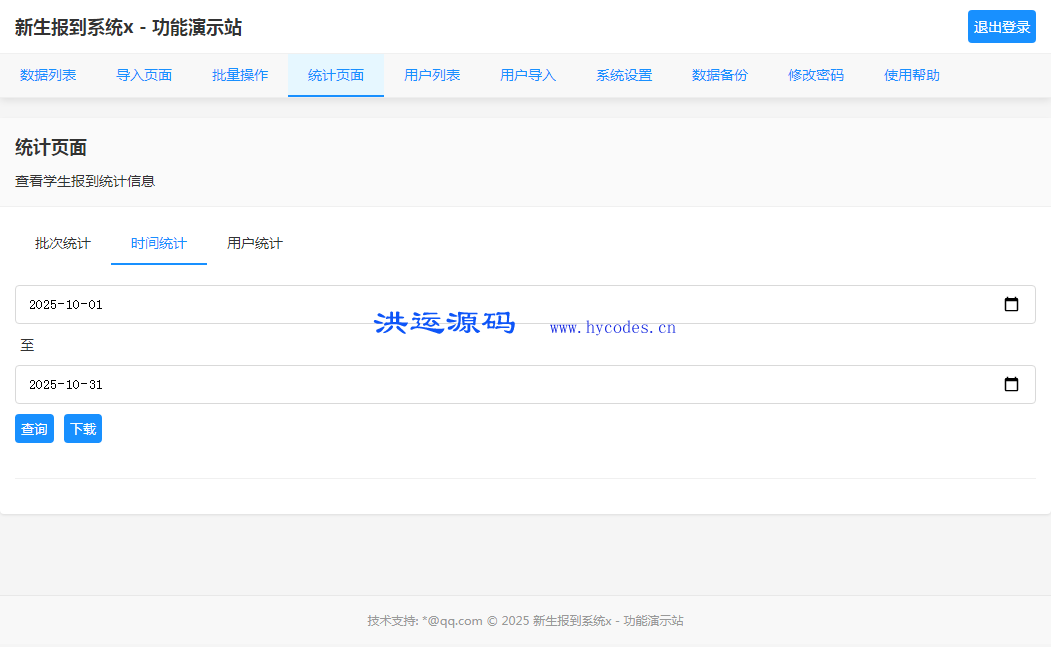Click the 查询 query button
The height and width of the screenshot is (647, 1051).
[x=34, y=428]
